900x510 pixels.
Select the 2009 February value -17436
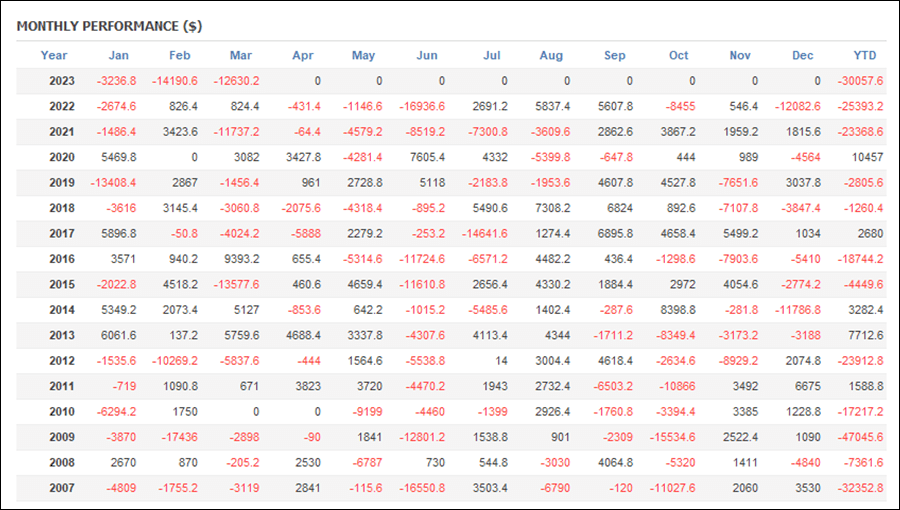[179, 437]
